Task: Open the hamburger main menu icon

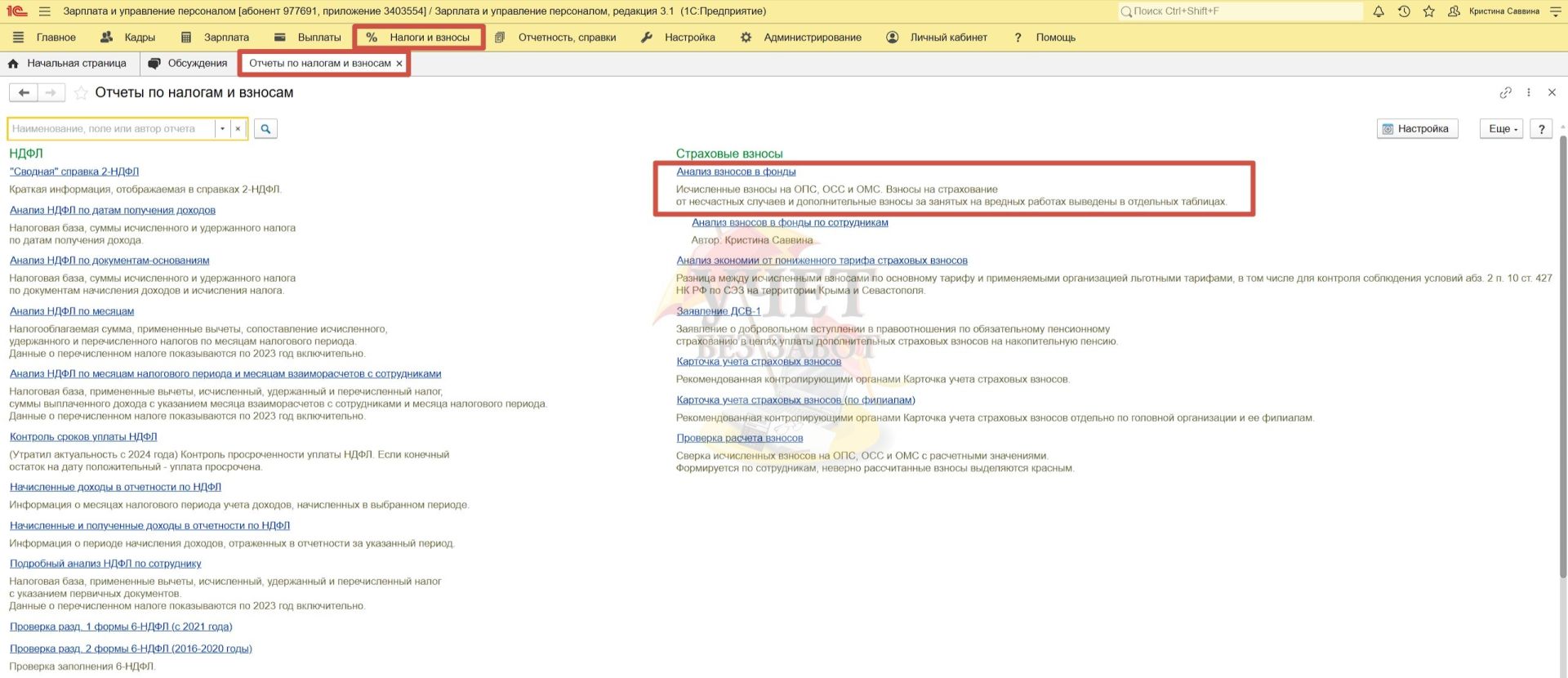Action: pyautogui.click(x=44, y=11)
